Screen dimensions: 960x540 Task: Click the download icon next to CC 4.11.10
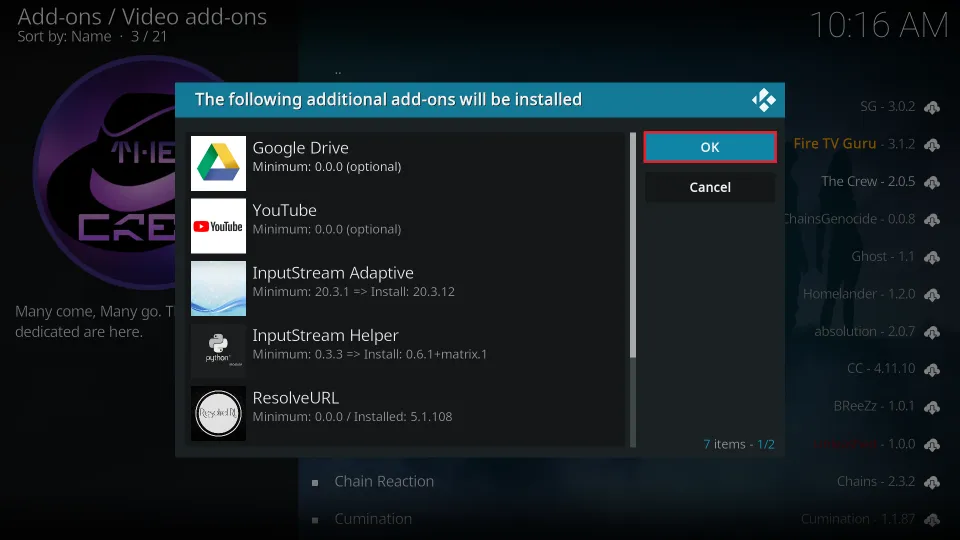click(x=932, y=370)
